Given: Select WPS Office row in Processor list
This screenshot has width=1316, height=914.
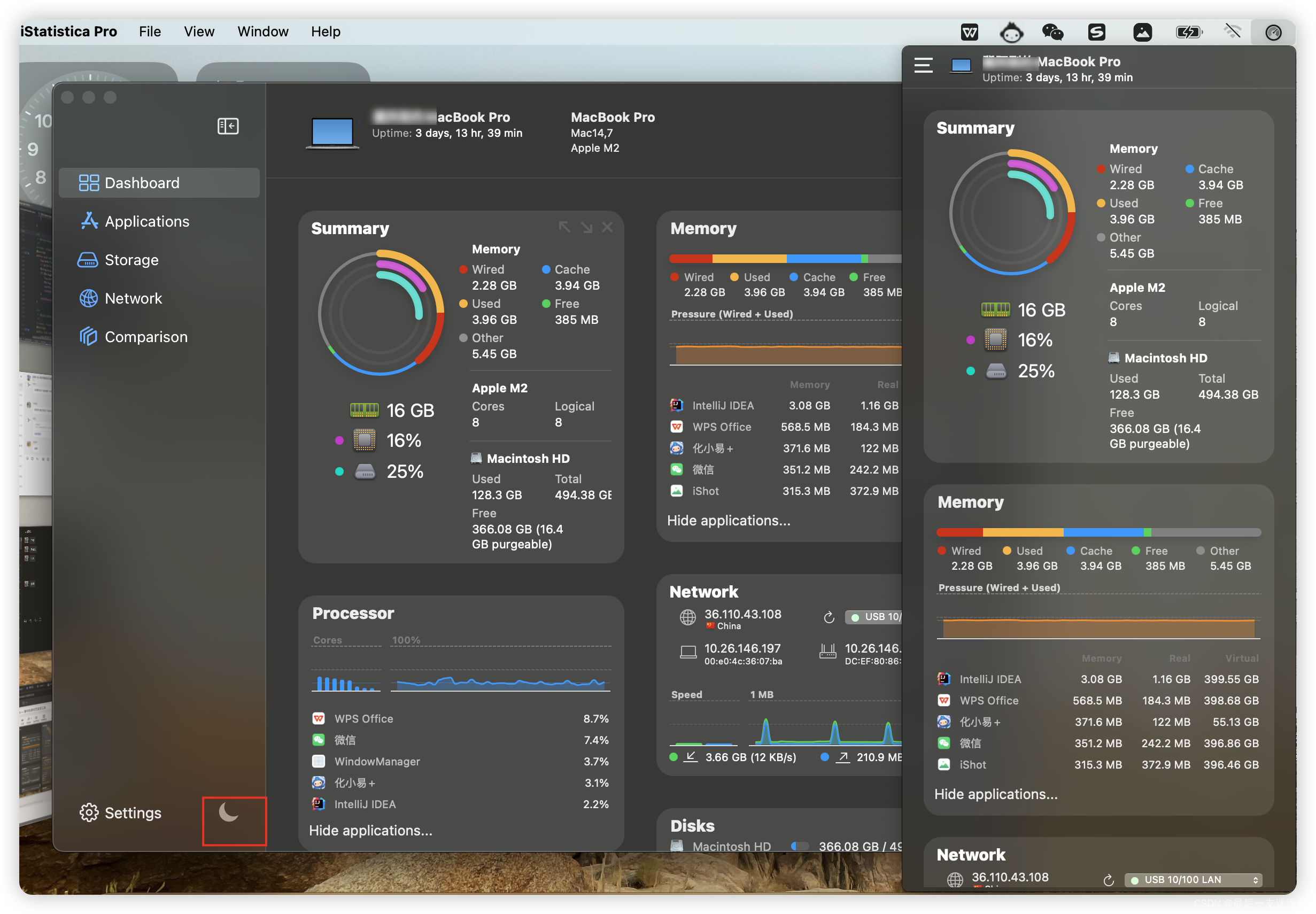Looking at the screenshot, I should (460, 718).
